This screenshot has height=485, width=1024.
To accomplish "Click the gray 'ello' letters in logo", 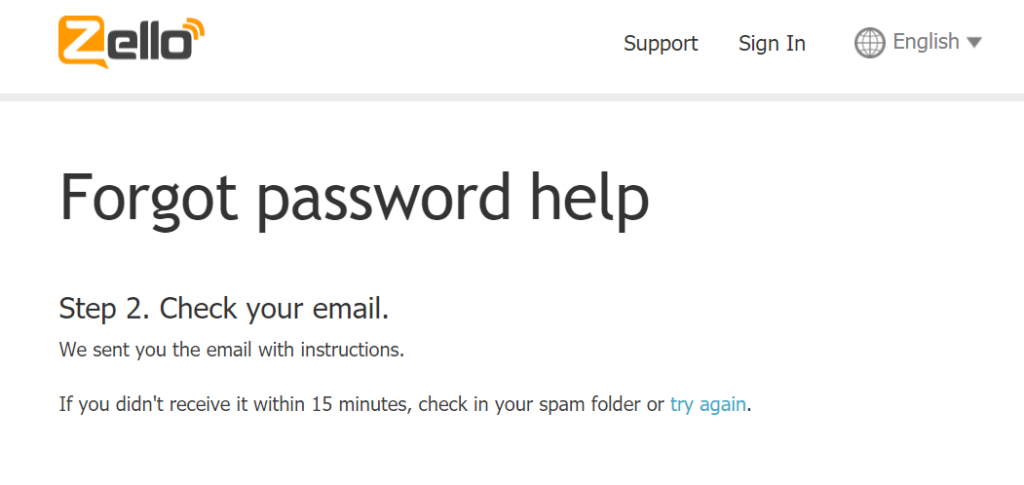I will tap(149, 44).
